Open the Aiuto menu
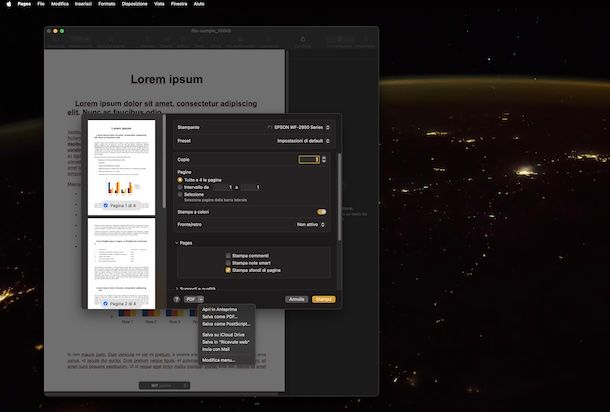Image resolution: width=610 pixels, height=412 pixels. (199, 4)
